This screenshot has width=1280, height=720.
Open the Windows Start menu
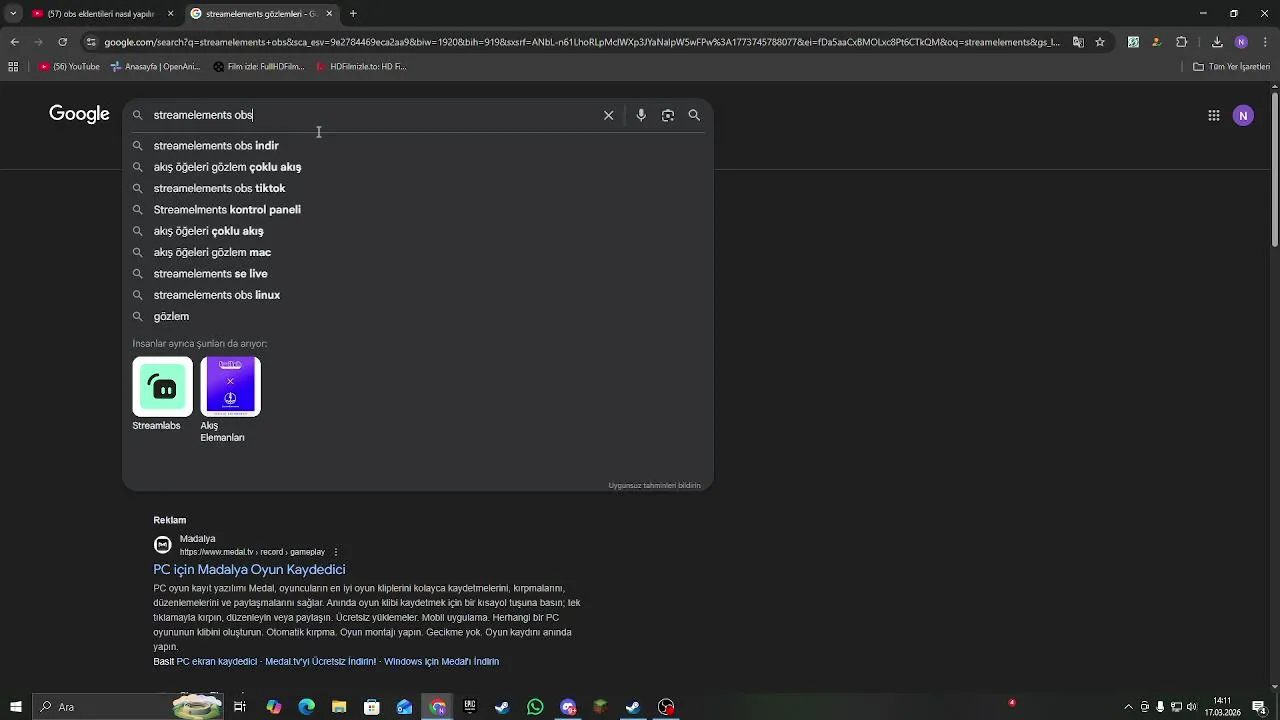pyautogui.click(x=16, y=707)
